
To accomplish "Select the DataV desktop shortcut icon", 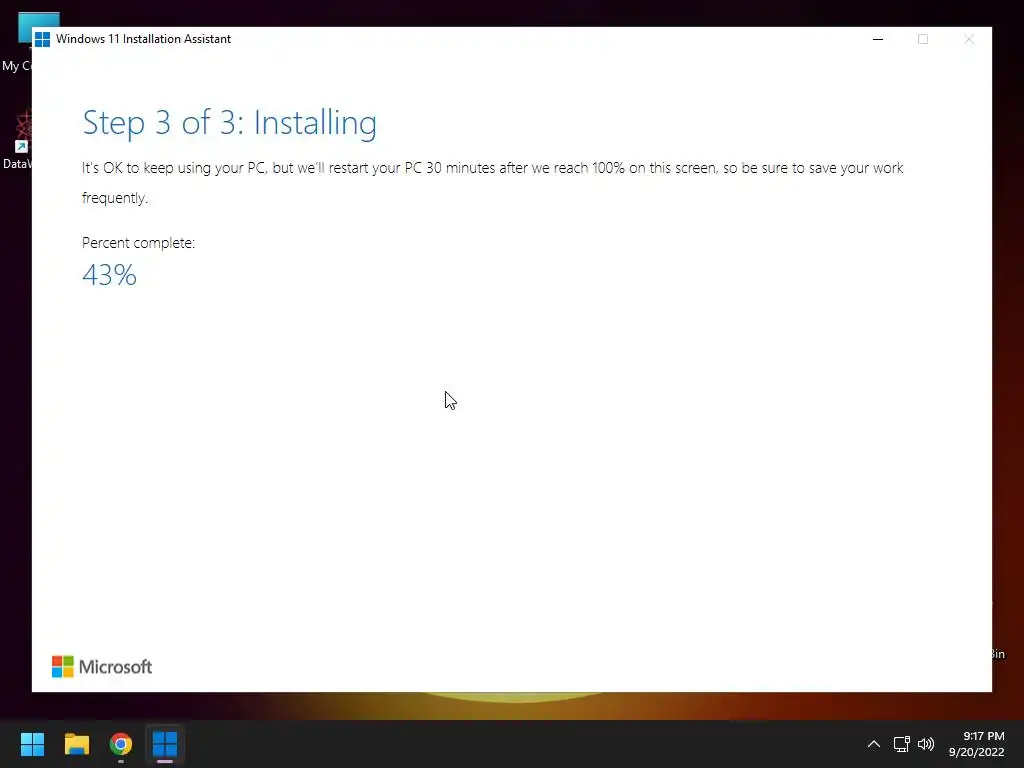I will click(x=18, y=140).
